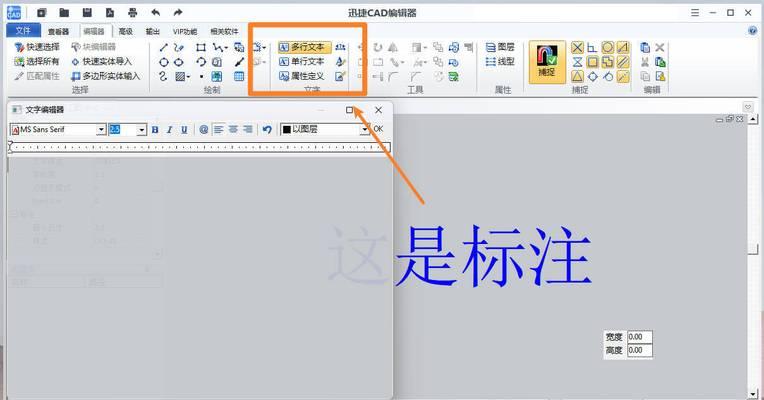
Task: Click 多行文本 multiline text button
Action: 303,47
